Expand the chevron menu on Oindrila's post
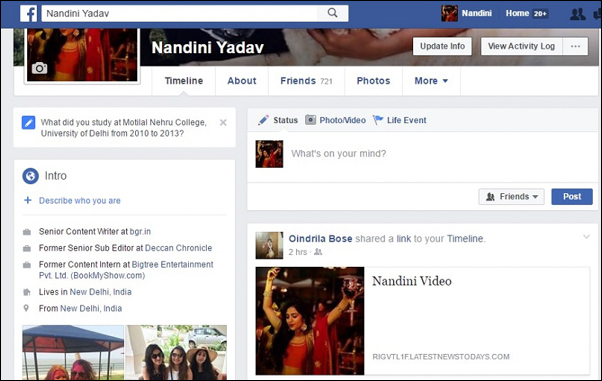The image size is (602, 381). click(x=586, y=237)
